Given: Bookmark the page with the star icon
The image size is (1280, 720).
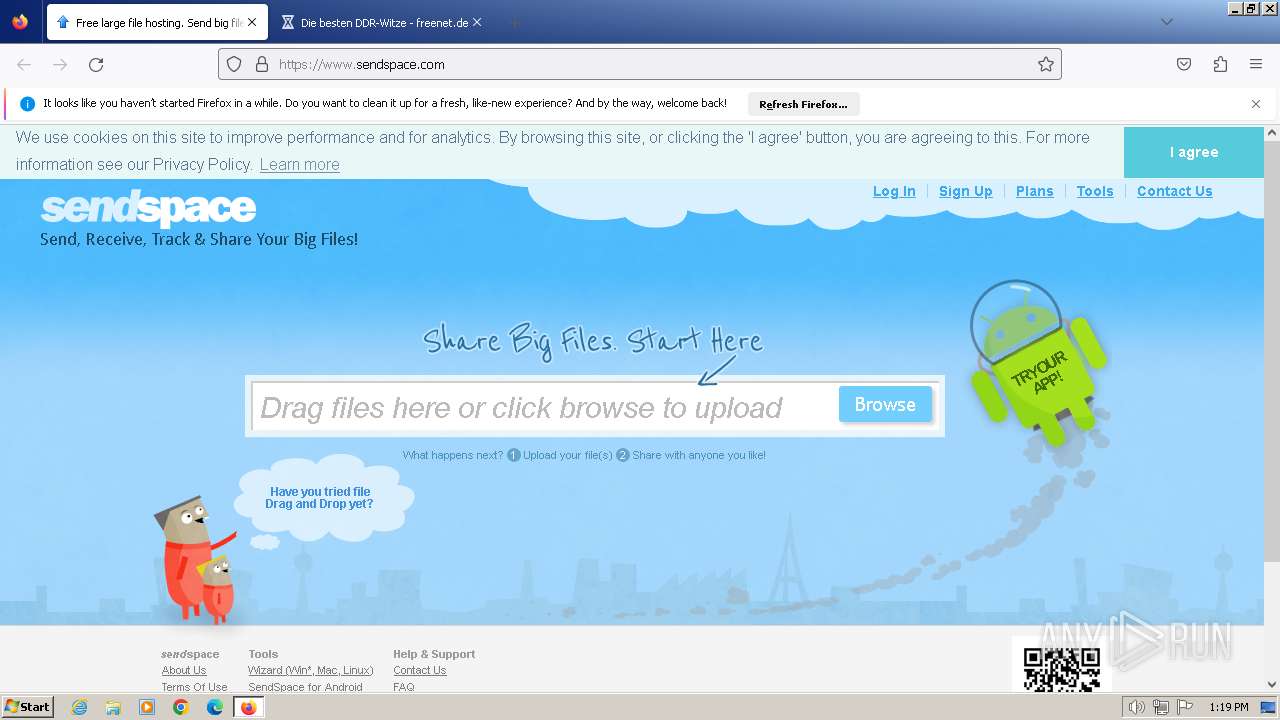Looking at the screenshot, I should pos(1046,64).
